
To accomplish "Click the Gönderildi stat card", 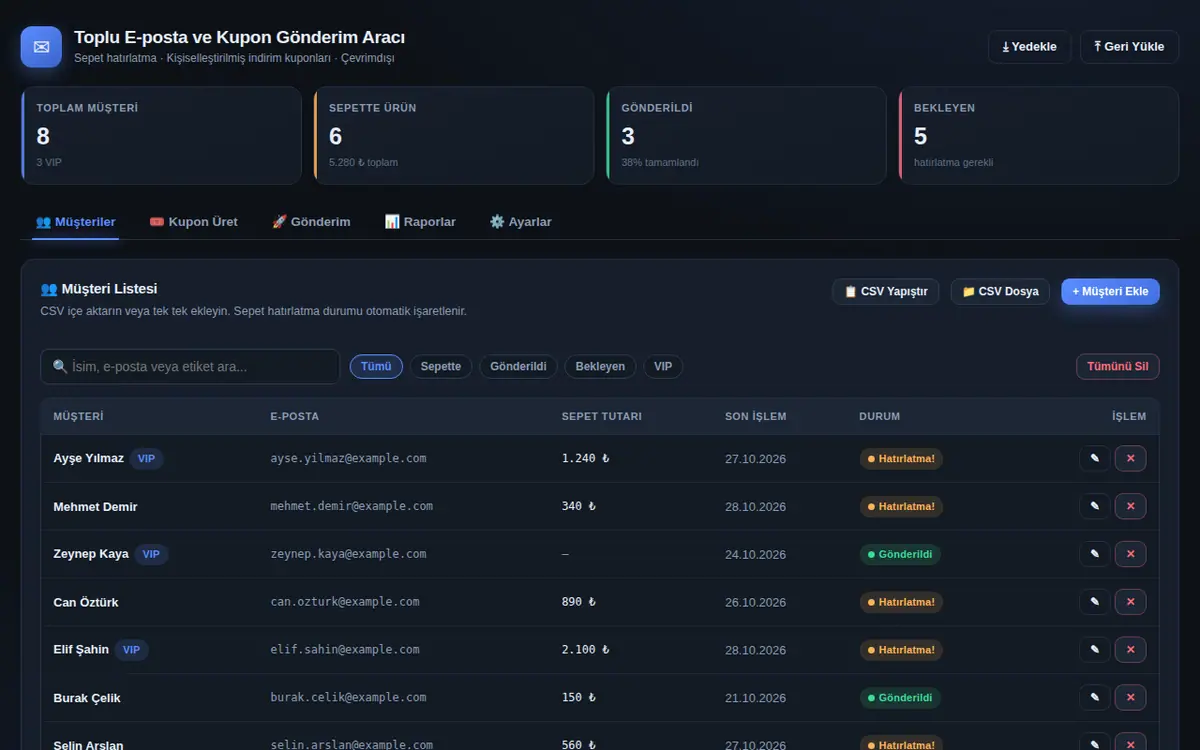I will [746, 136].
